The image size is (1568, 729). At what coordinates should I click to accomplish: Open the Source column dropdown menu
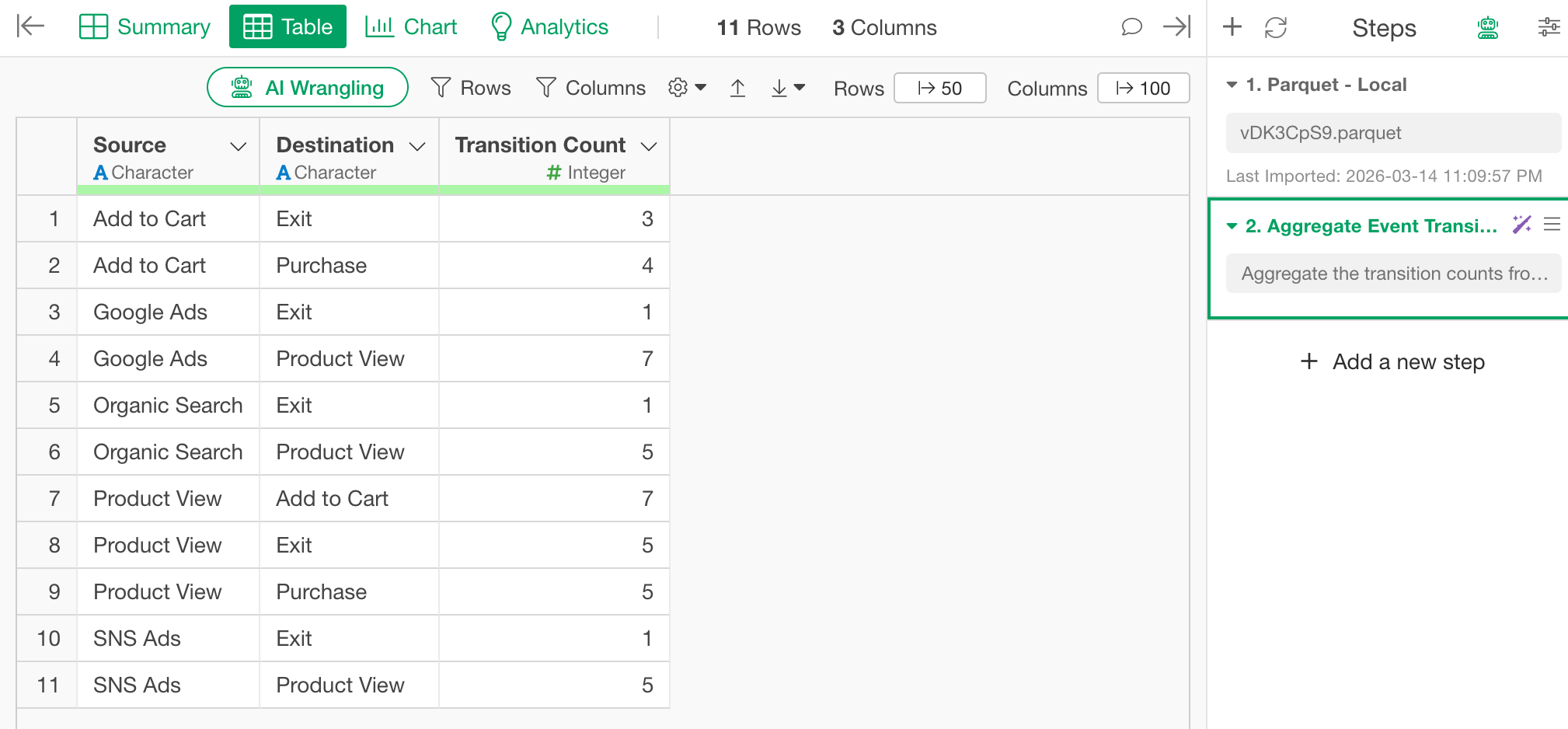coord(239,146)
